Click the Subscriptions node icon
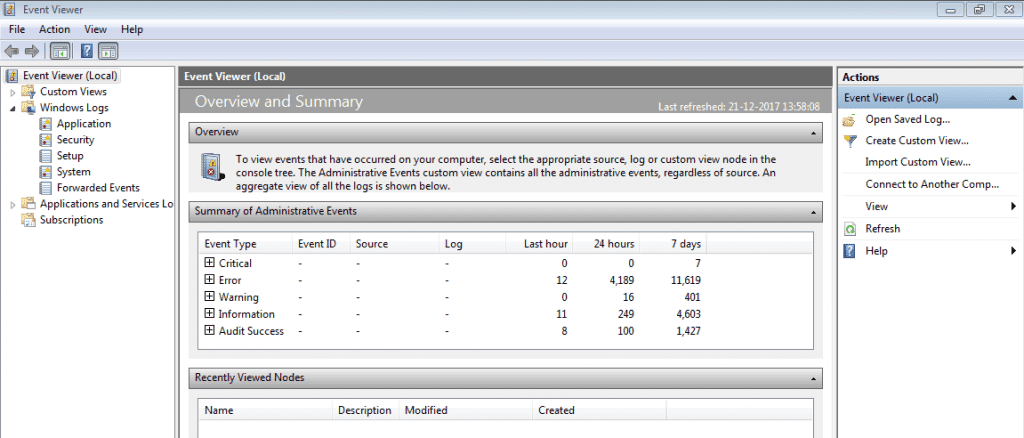Viewport: 1024px width, 438px height. point(29,220)
